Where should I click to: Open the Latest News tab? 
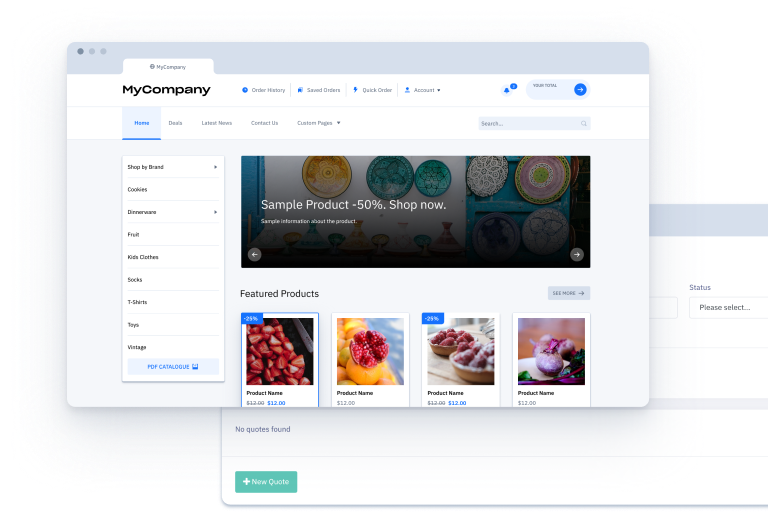[216, 123]
